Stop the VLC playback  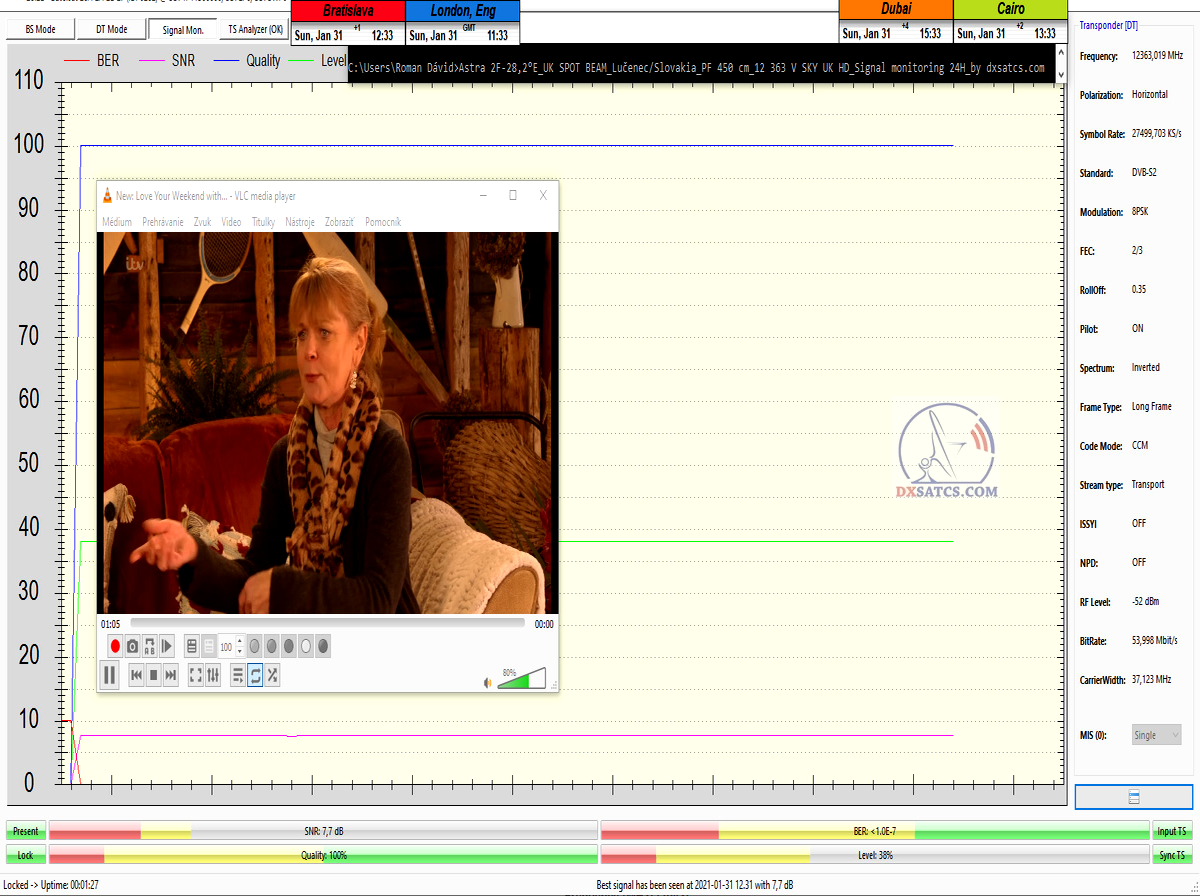154,676
